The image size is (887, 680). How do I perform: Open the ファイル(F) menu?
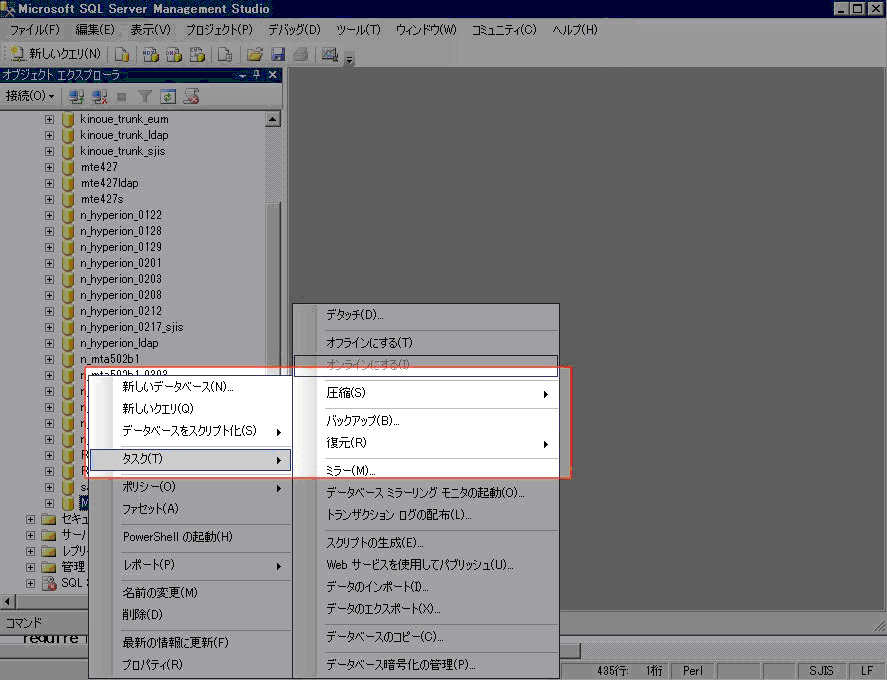(35, 30)
